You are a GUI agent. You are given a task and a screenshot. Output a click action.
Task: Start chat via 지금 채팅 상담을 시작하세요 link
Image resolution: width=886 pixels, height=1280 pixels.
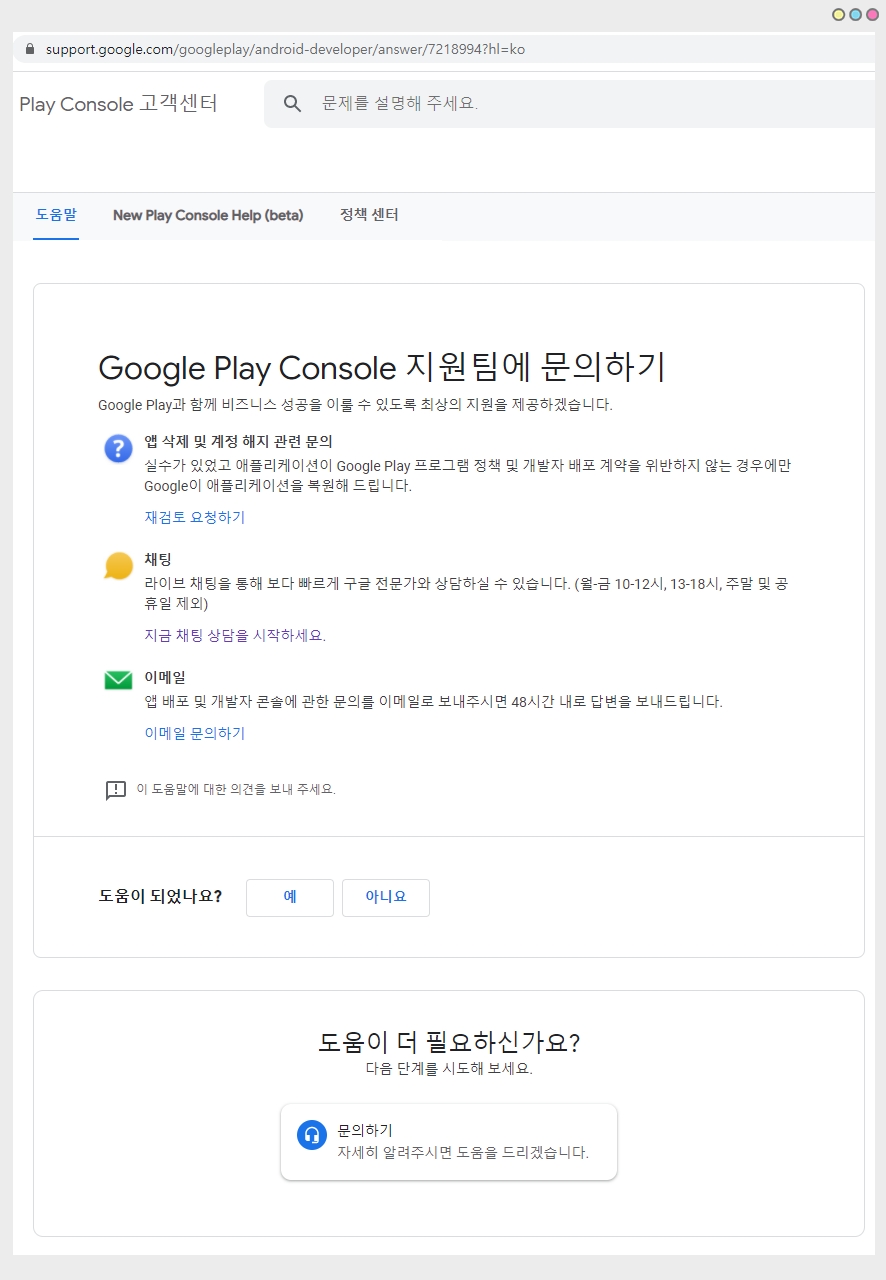(235, 635)
